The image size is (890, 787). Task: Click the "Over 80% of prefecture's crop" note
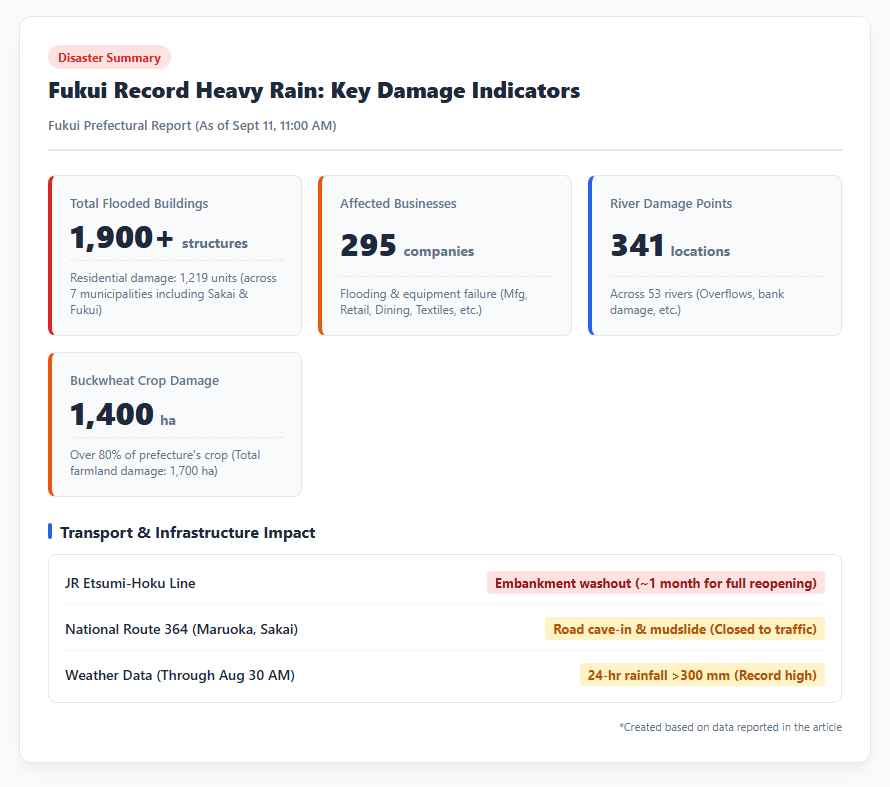point(165,463)
